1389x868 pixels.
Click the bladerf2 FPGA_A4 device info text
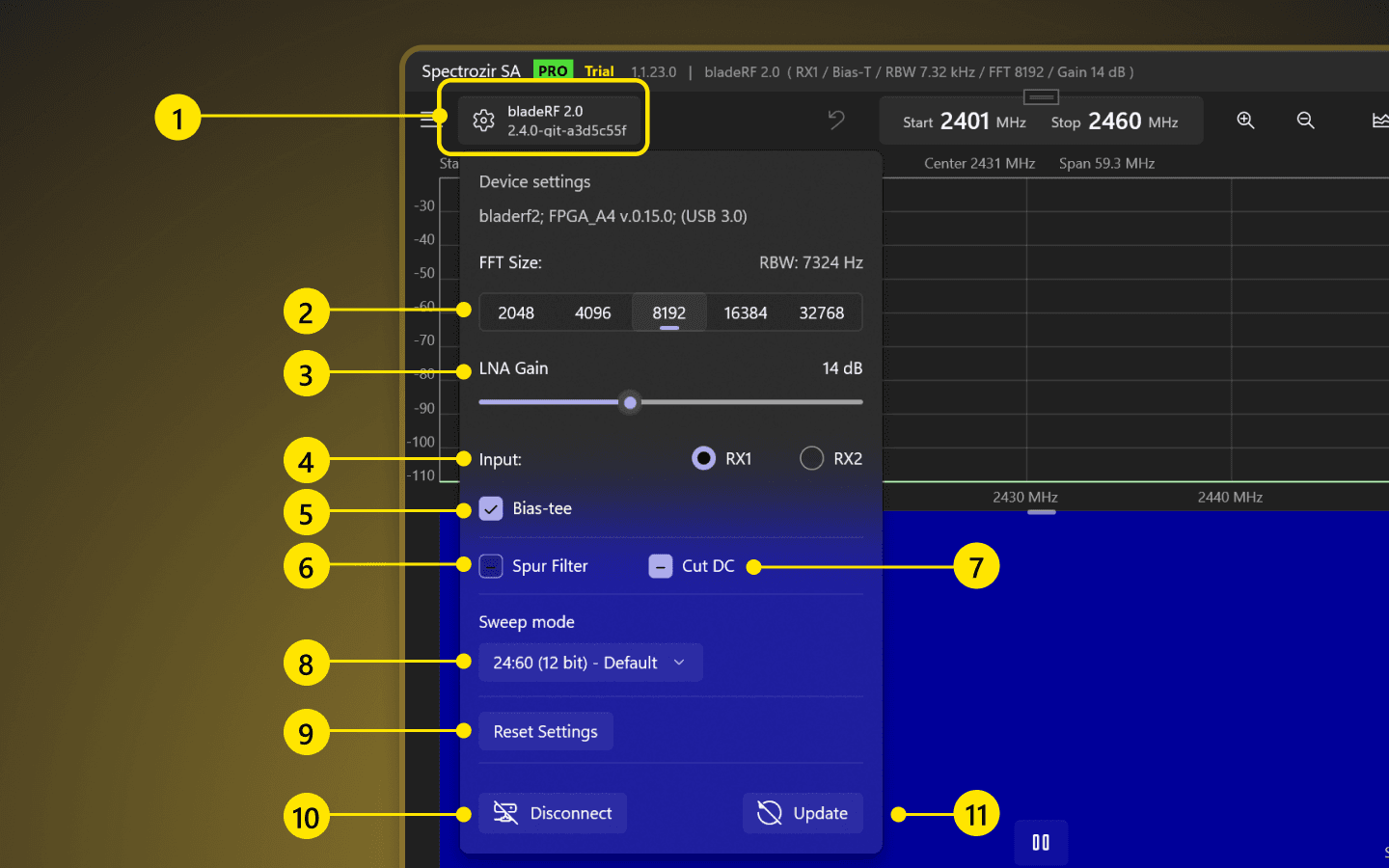[x=613, y=216]
